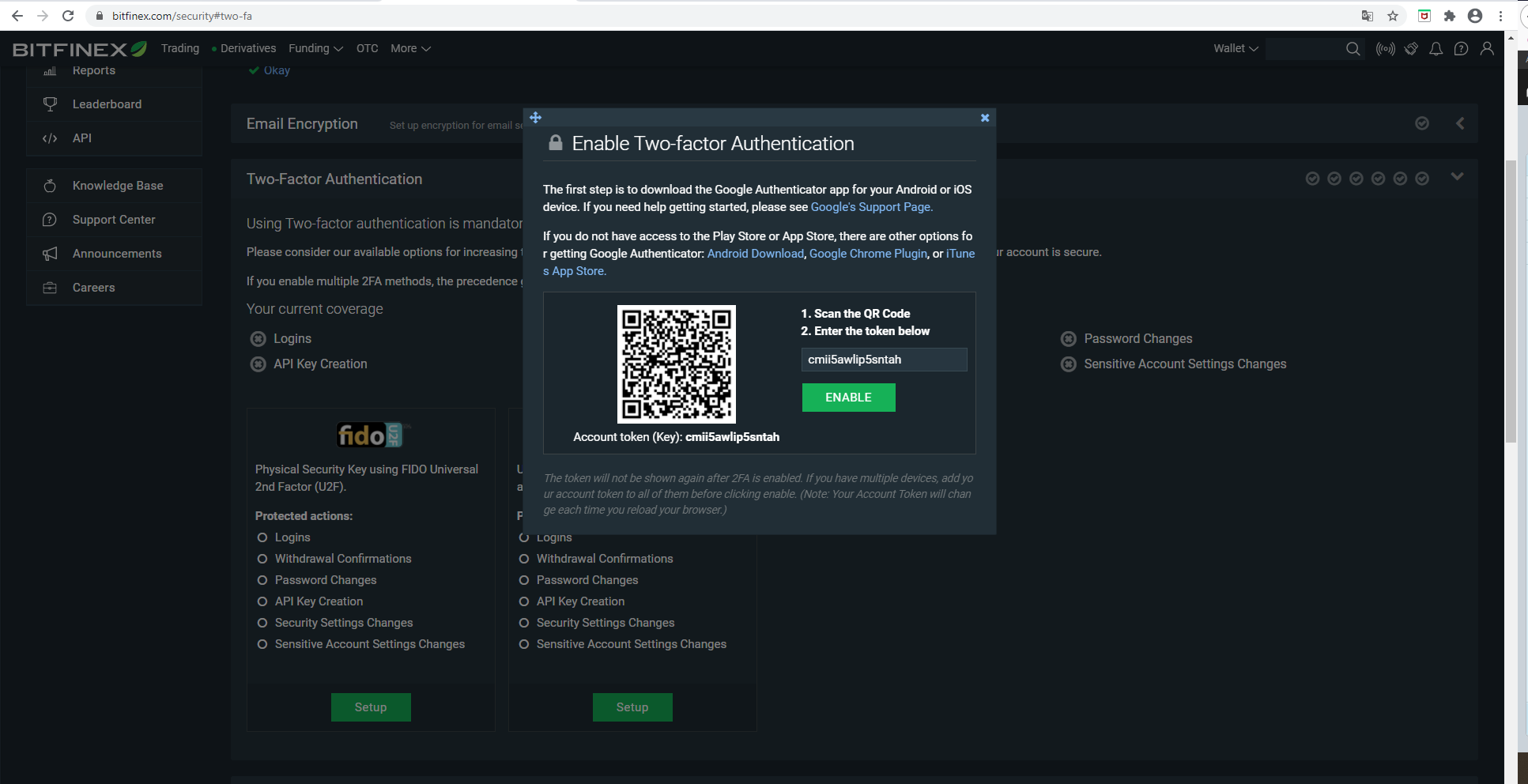Open Google's Support Page link

pos(872,207)
